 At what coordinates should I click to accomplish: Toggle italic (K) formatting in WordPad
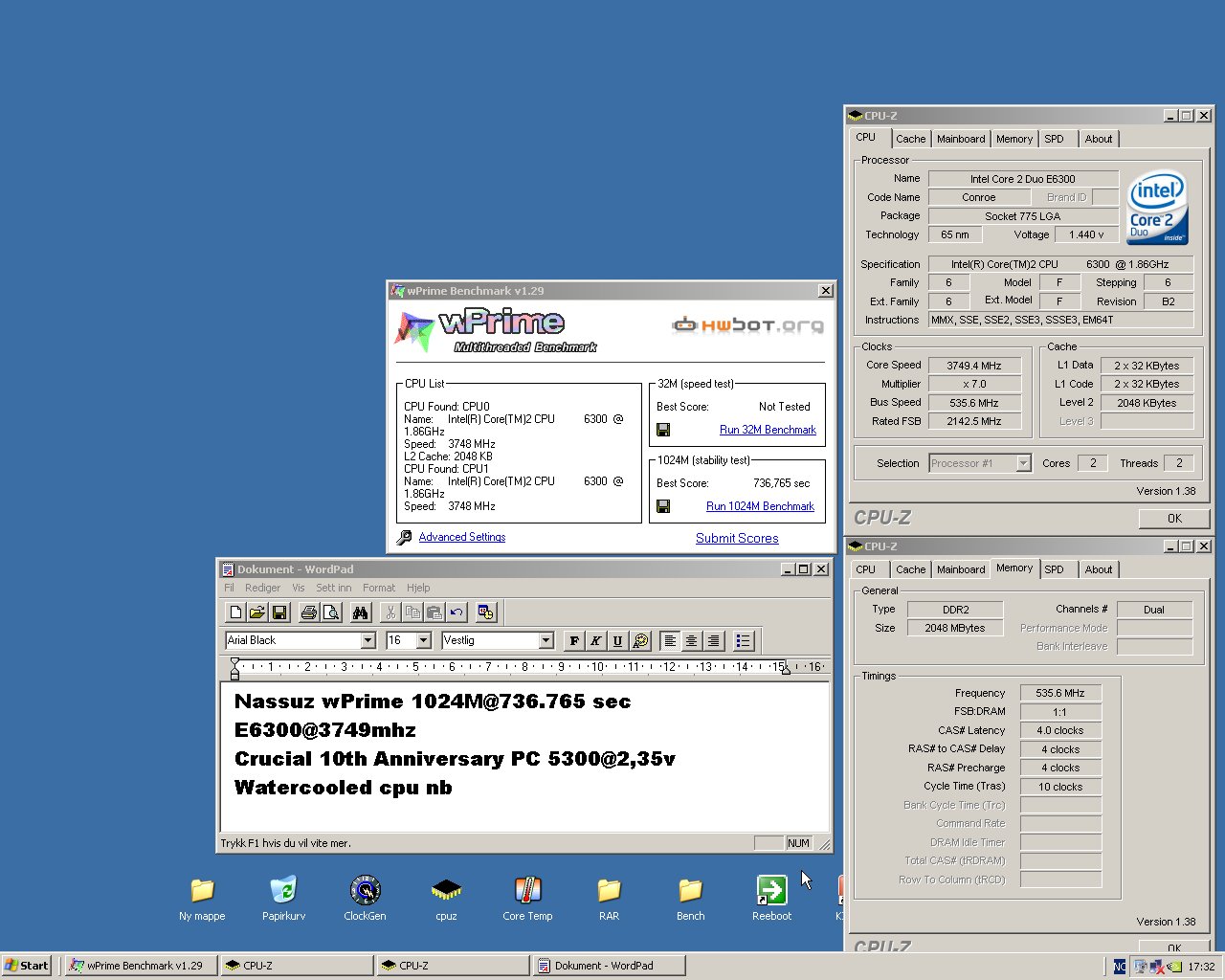coord(595,640)
